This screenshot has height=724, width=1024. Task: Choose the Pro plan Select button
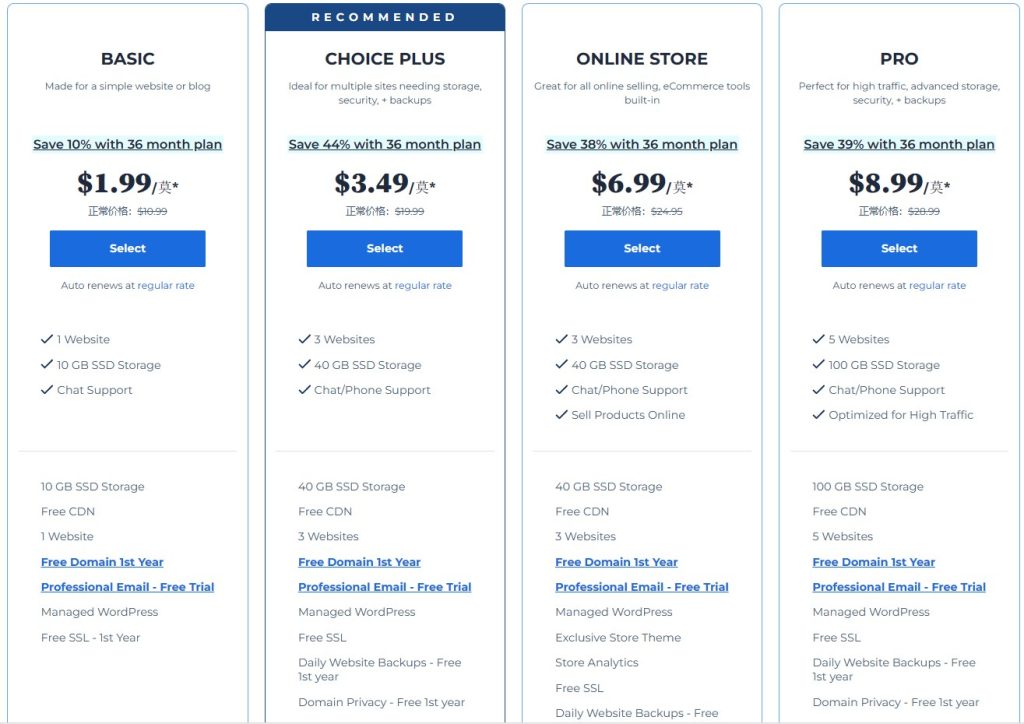tap(899, 249)
